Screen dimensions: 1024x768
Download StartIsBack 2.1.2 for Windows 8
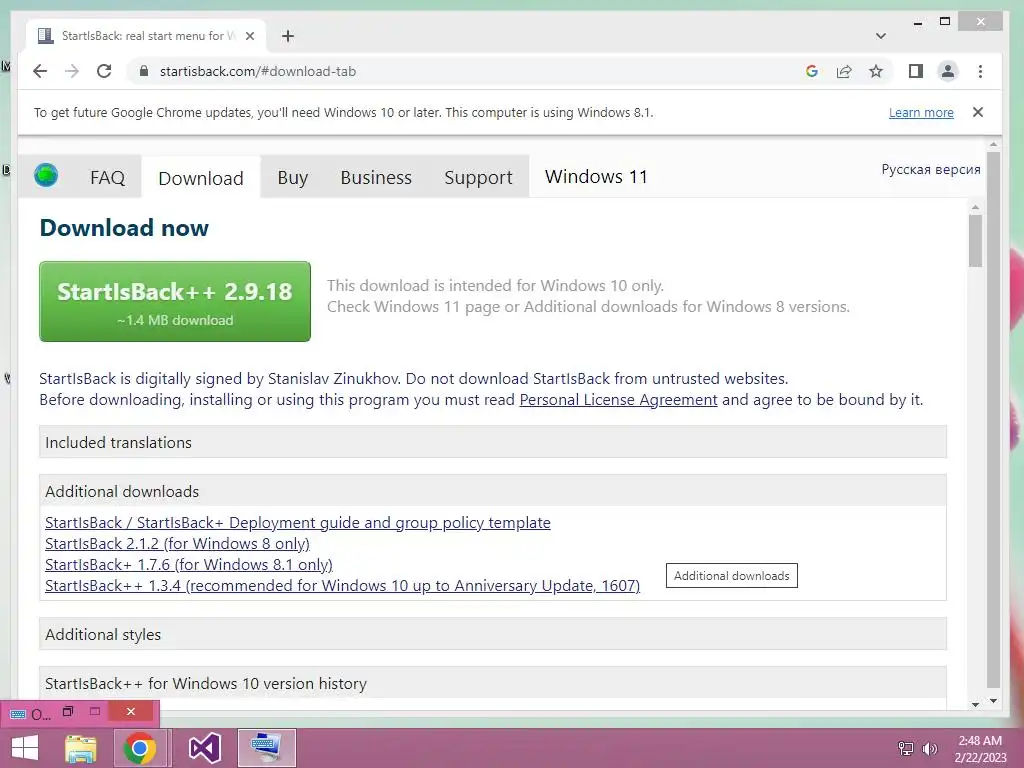[x=177, y=543]
